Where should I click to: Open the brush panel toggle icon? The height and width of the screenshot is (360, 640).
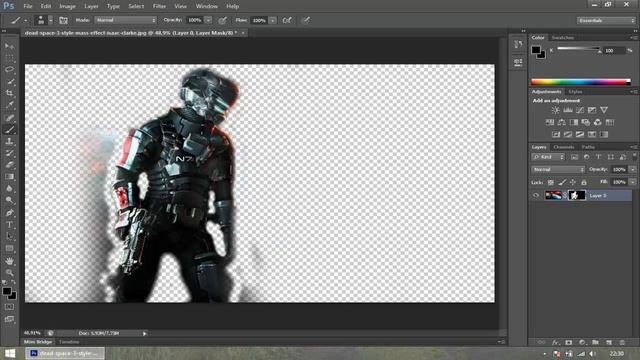tap(64, 20)
